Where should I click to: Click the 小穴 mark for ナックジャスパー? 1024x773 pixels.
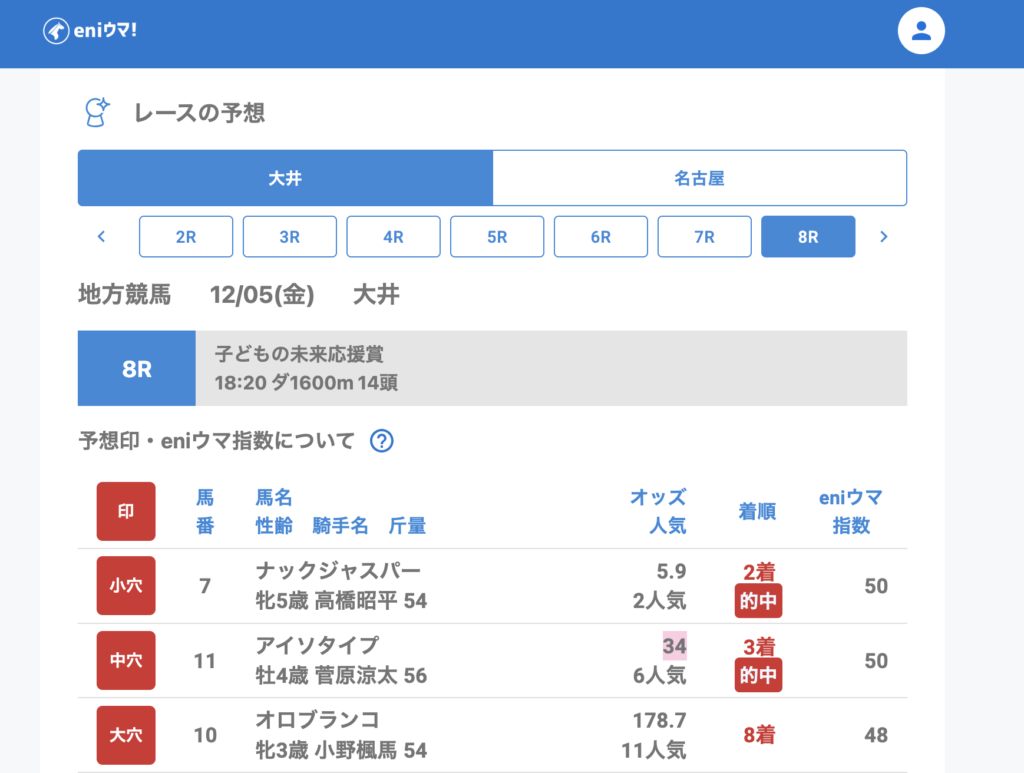click(126, 586)
